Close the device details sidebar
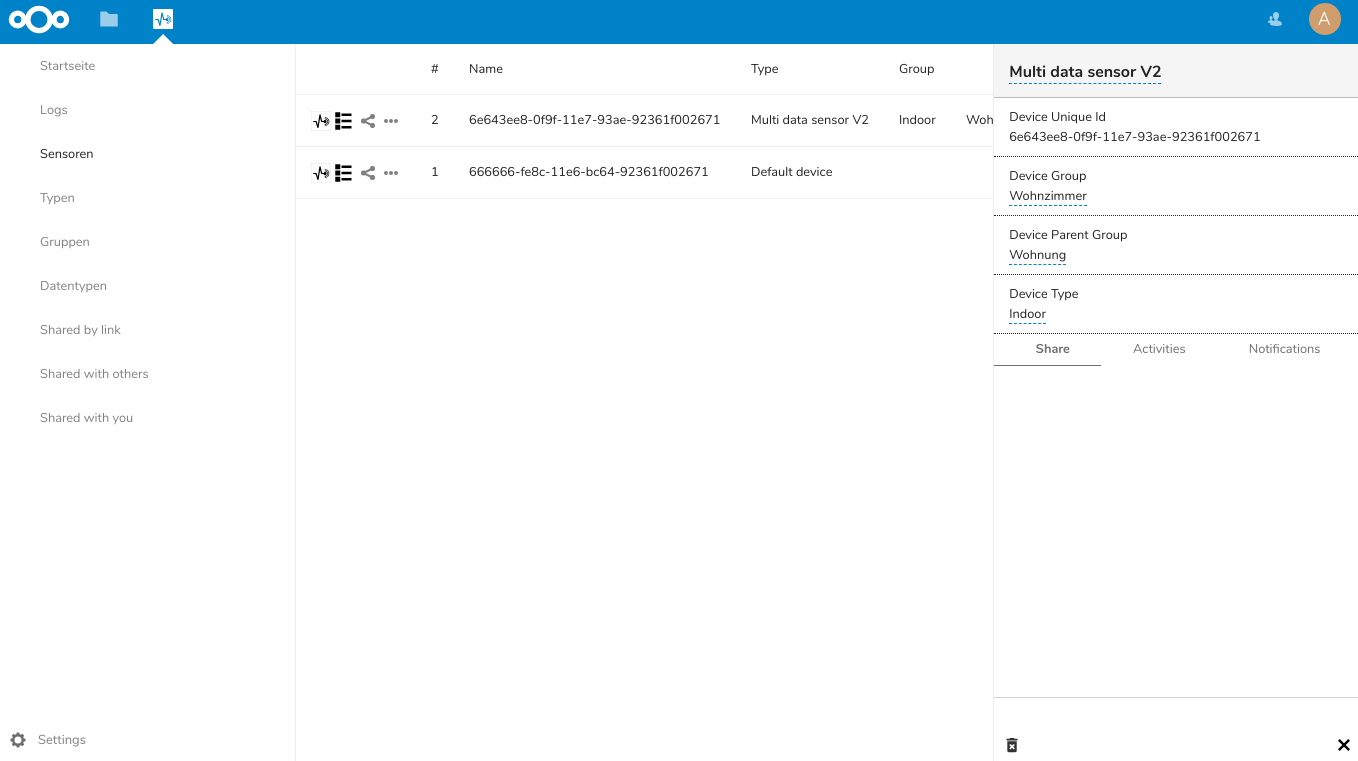The width and height of the screenshot is (1358, 761). click(1343, 745)
